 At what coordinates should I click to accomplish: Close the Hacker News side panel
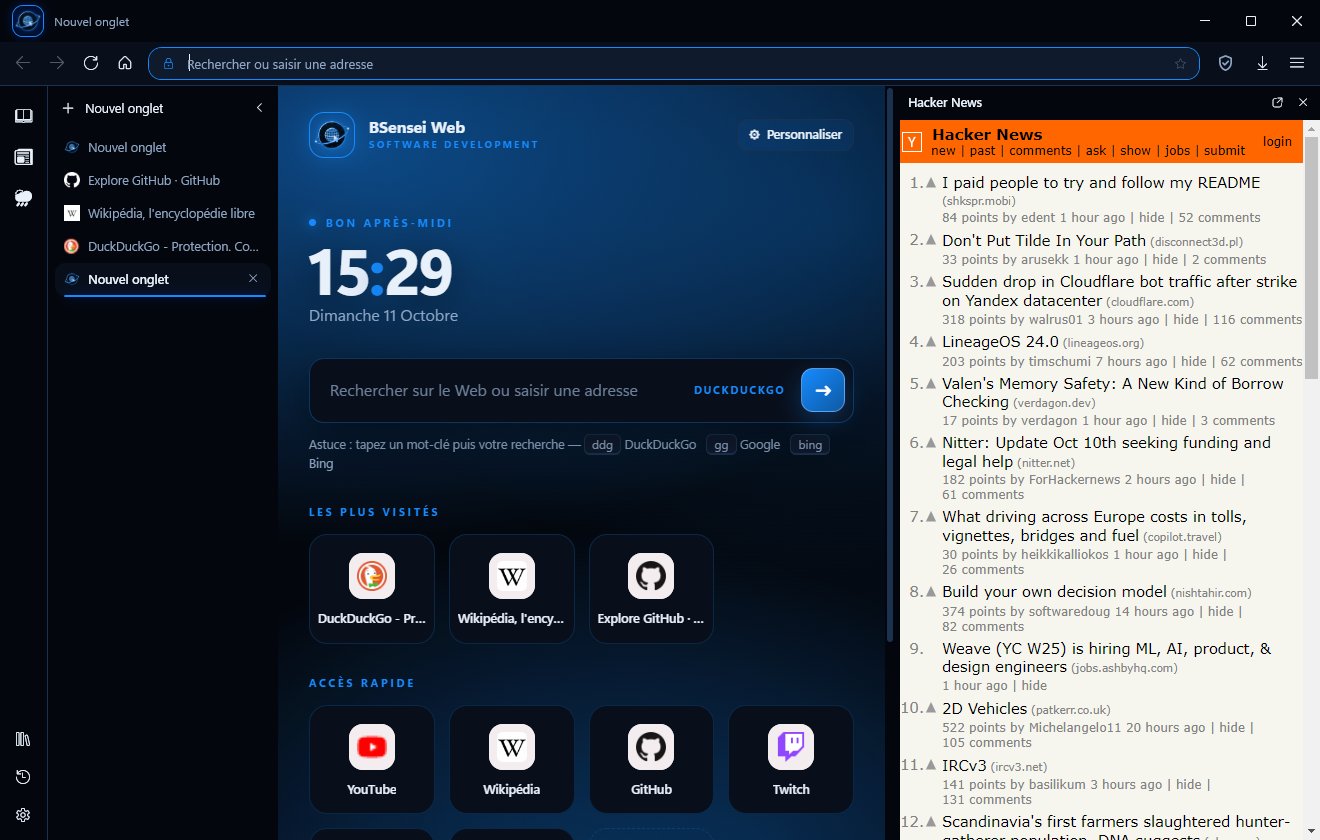coord(1303,102)
